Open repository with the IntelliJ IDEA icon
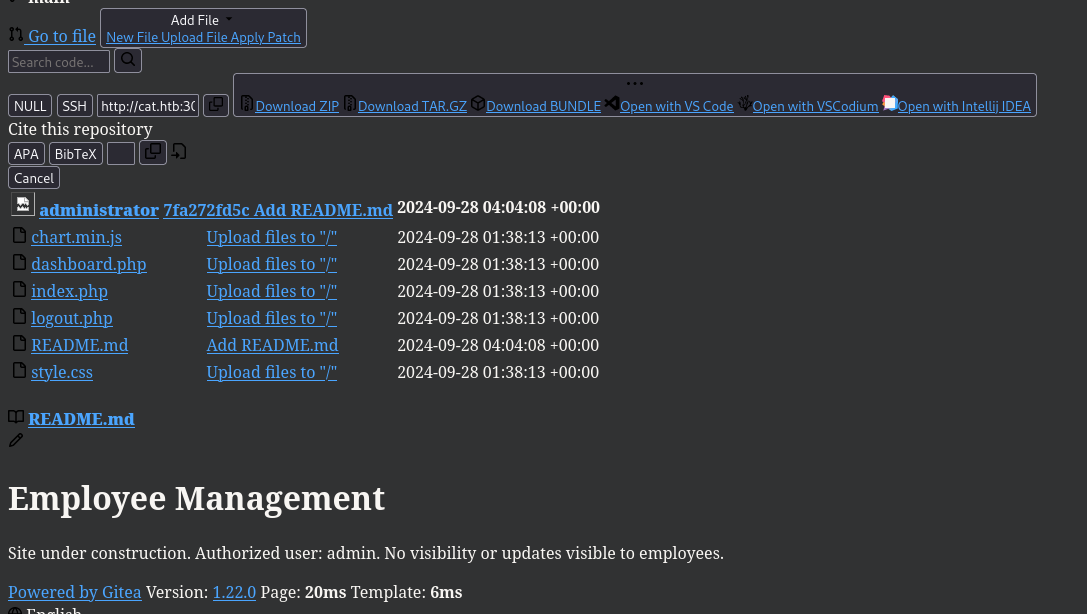 click(x=889, y=102)
